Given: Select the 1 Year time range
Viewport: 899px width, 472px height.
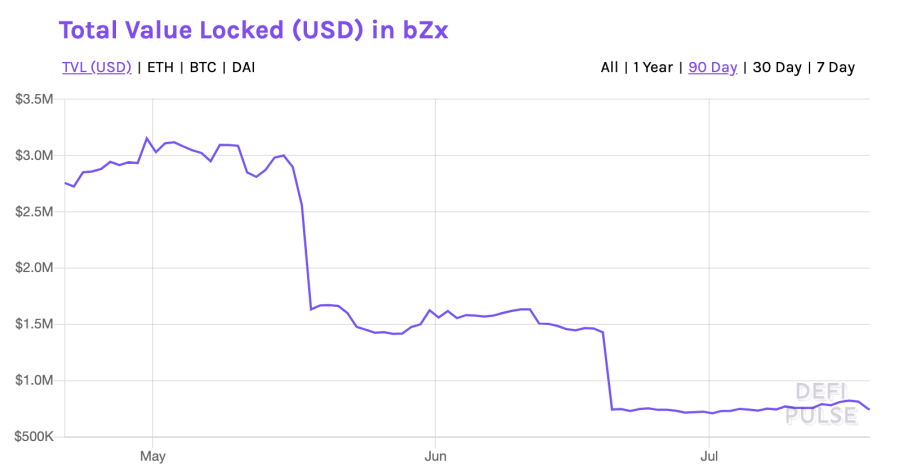Looking at the screenshot, I should coord(651,67).
